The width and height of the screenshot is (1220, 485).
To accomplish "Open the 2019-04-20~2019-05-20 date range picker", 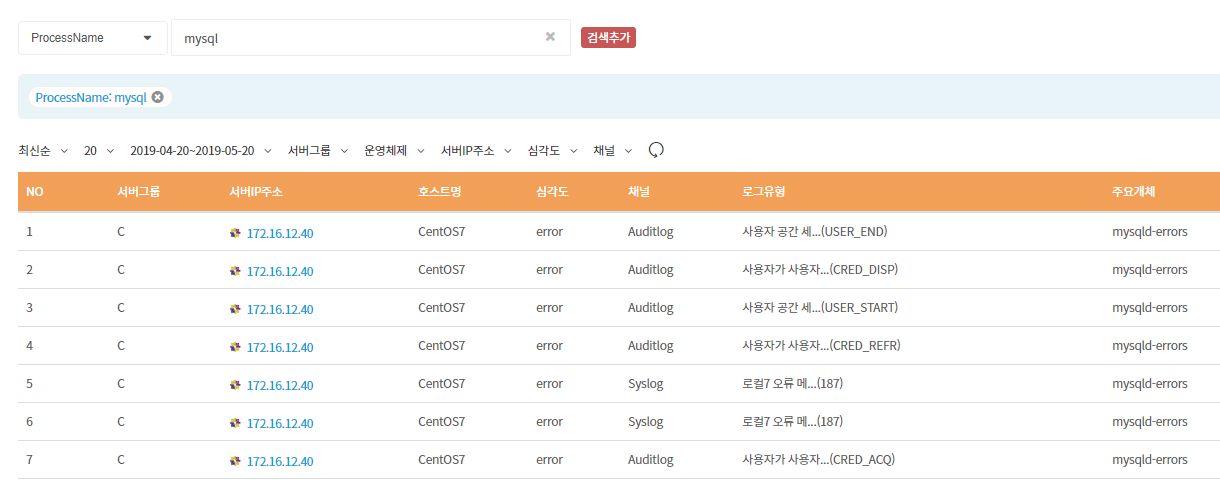I will [x=201, y=151].
